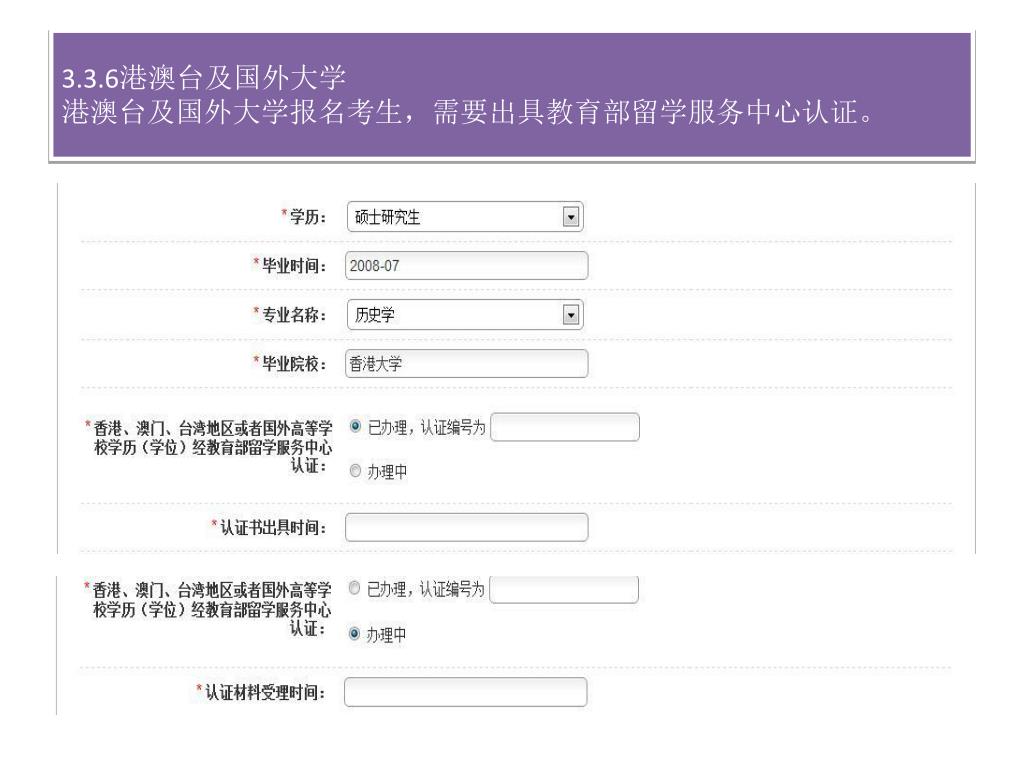Click the arrow icon of 专业名称 combo box

click(571, 315)
